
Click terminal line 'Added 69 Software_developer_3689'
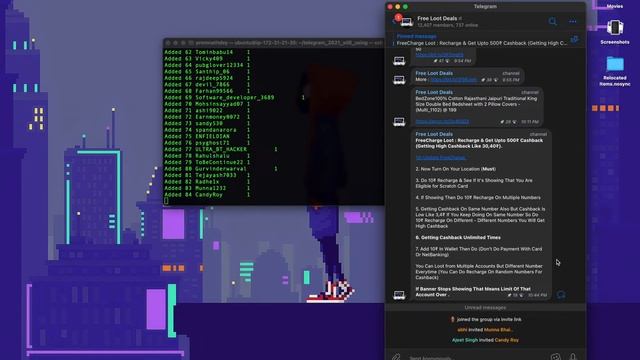click(x=234, y=98)
